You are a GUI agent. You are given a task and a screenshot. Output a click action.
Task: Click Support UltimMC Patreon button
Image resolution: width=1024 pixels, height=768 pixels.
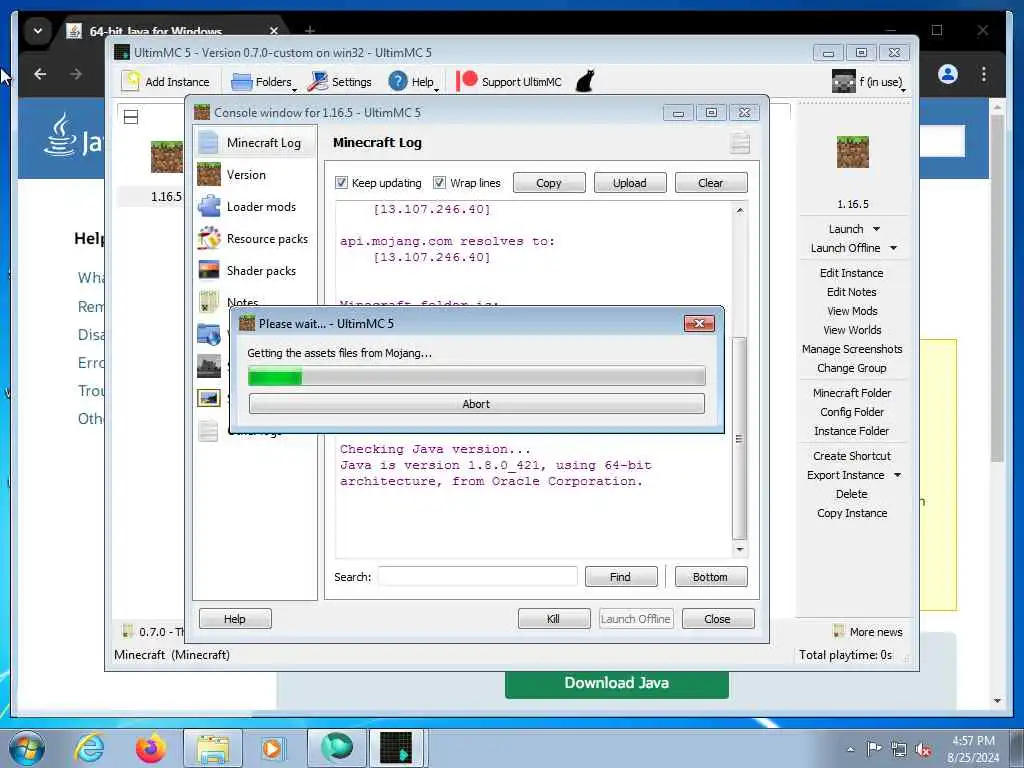[x=509, y=82]
